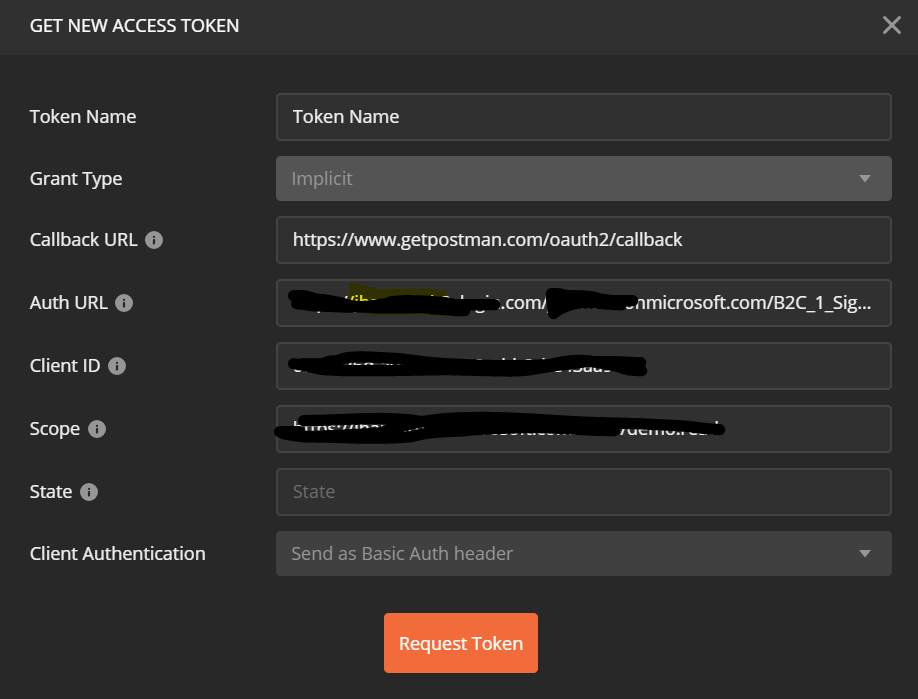Open the Grant Type dropdown

pos(583,178)
